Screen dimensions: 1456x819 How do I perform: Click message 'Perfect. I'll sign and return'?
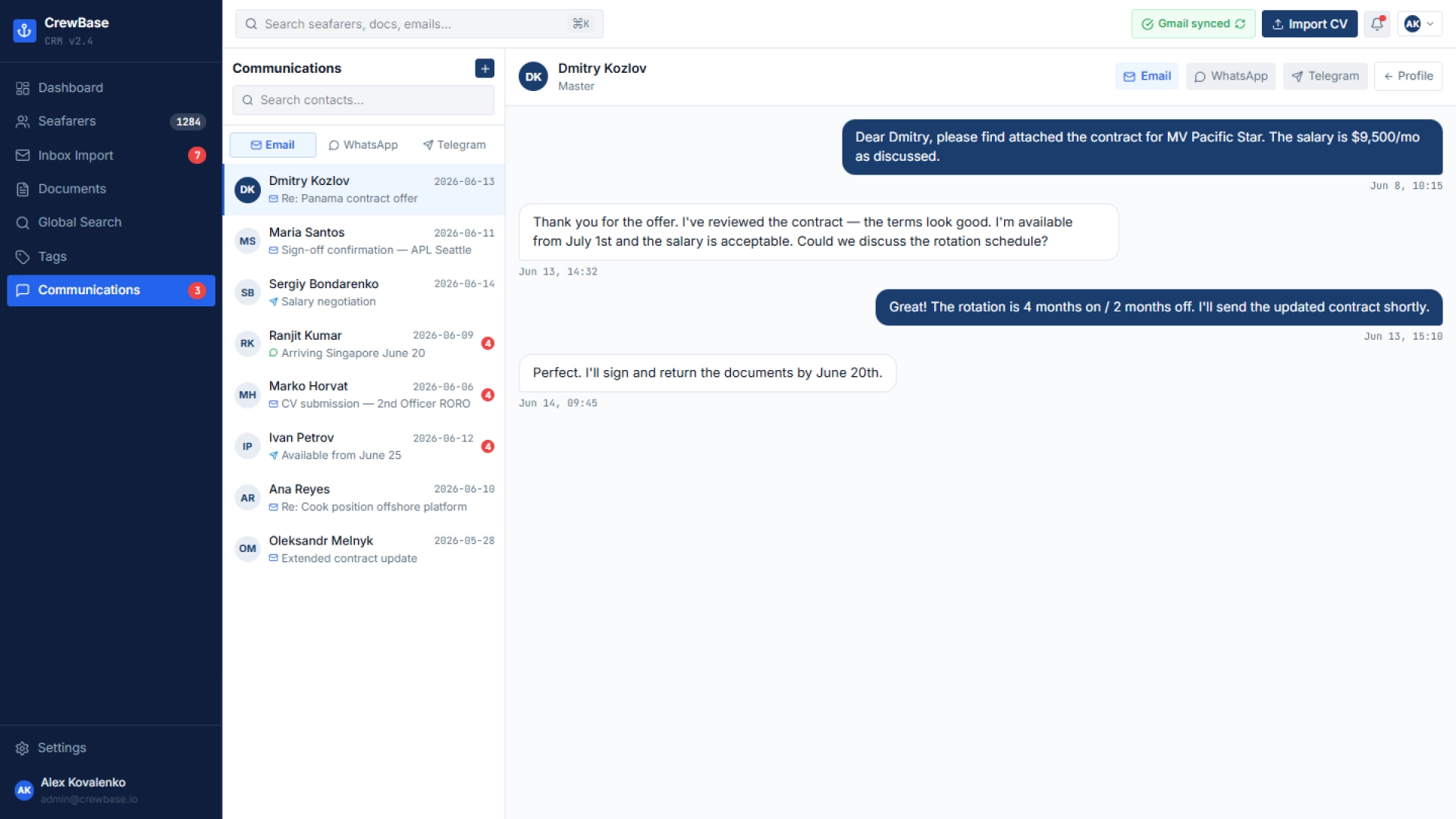tap(708, 373)
